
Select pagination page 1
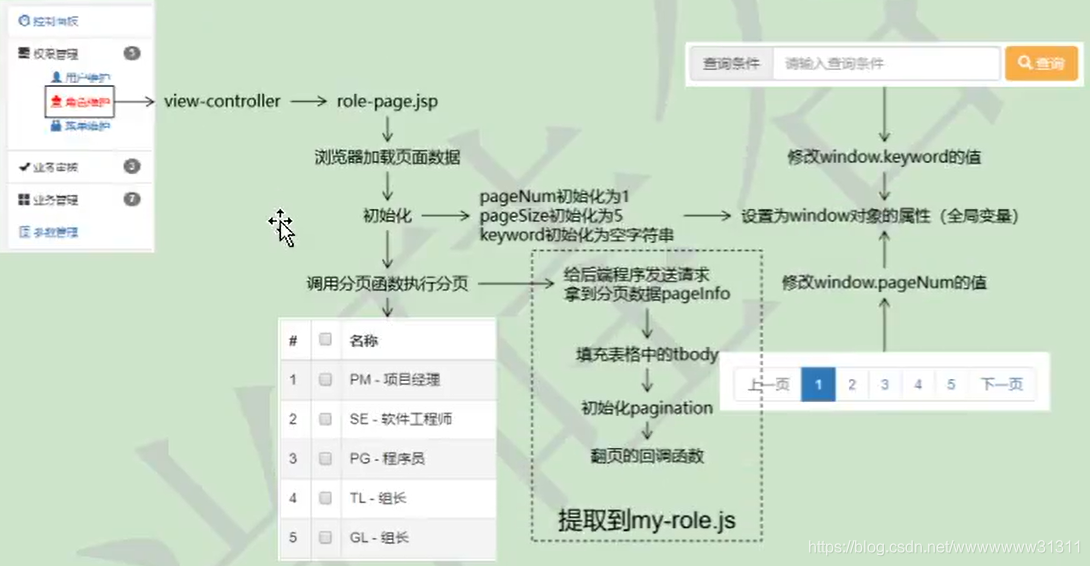pyautogui.click(x=818, y=385)
